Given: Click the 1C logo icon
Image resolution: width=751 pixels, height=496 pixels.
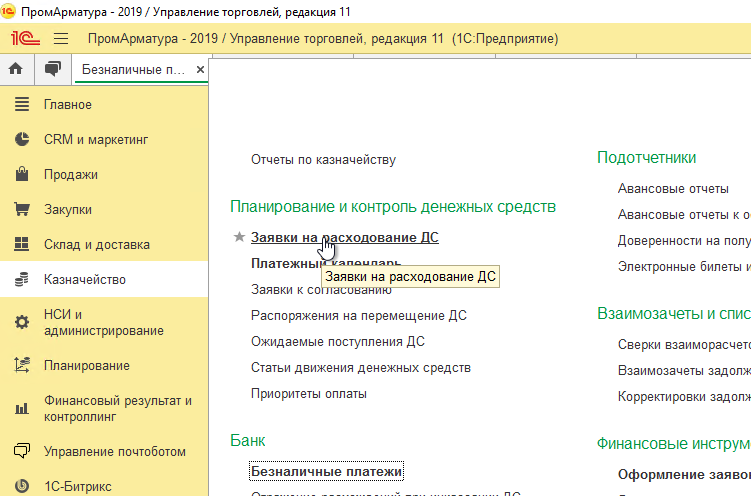Looking at the screenshot, I should coord(25,38).
